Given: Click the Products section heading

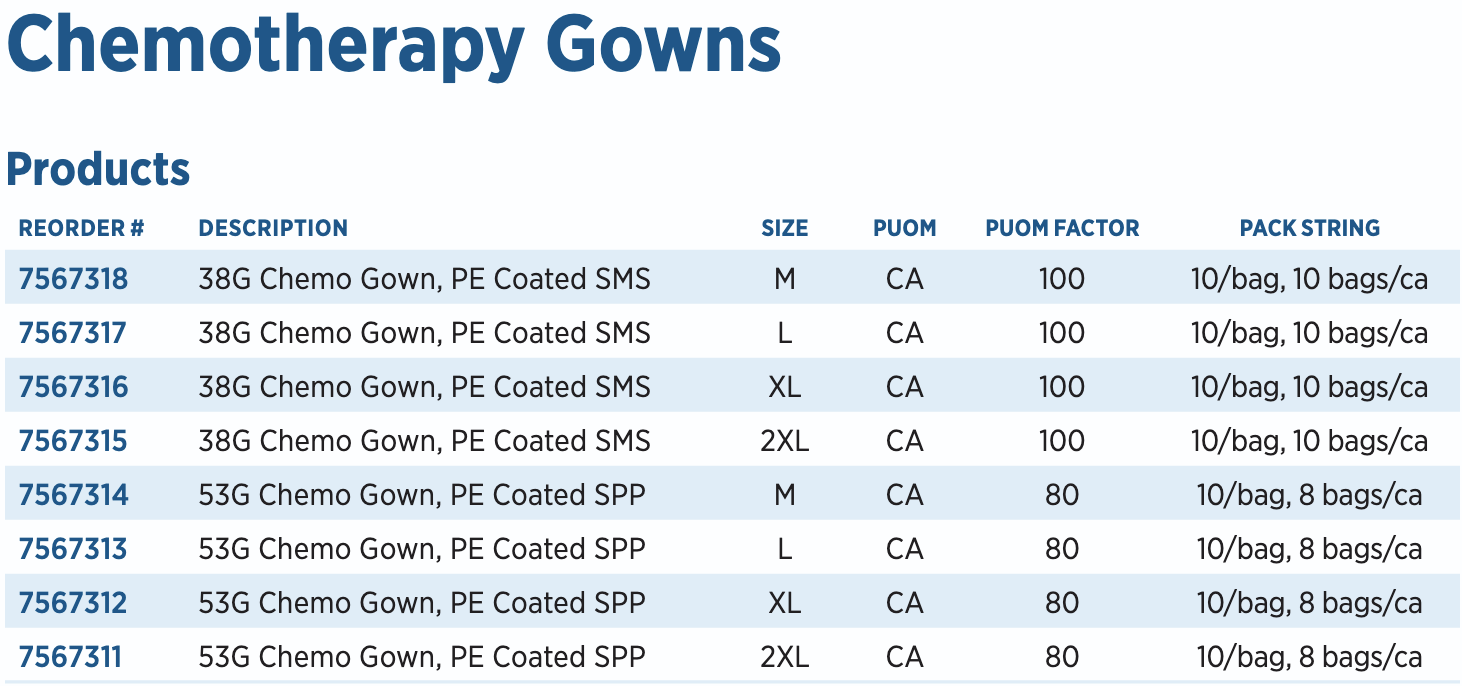Looking at the screenshot, I should pyautogui.click(x=98, y=169).
